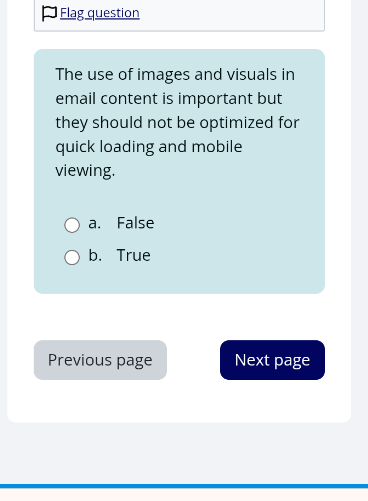This screenshot has height=501, width=368.
Task: Click the first line of the question text
Action: tap(175, 74)
